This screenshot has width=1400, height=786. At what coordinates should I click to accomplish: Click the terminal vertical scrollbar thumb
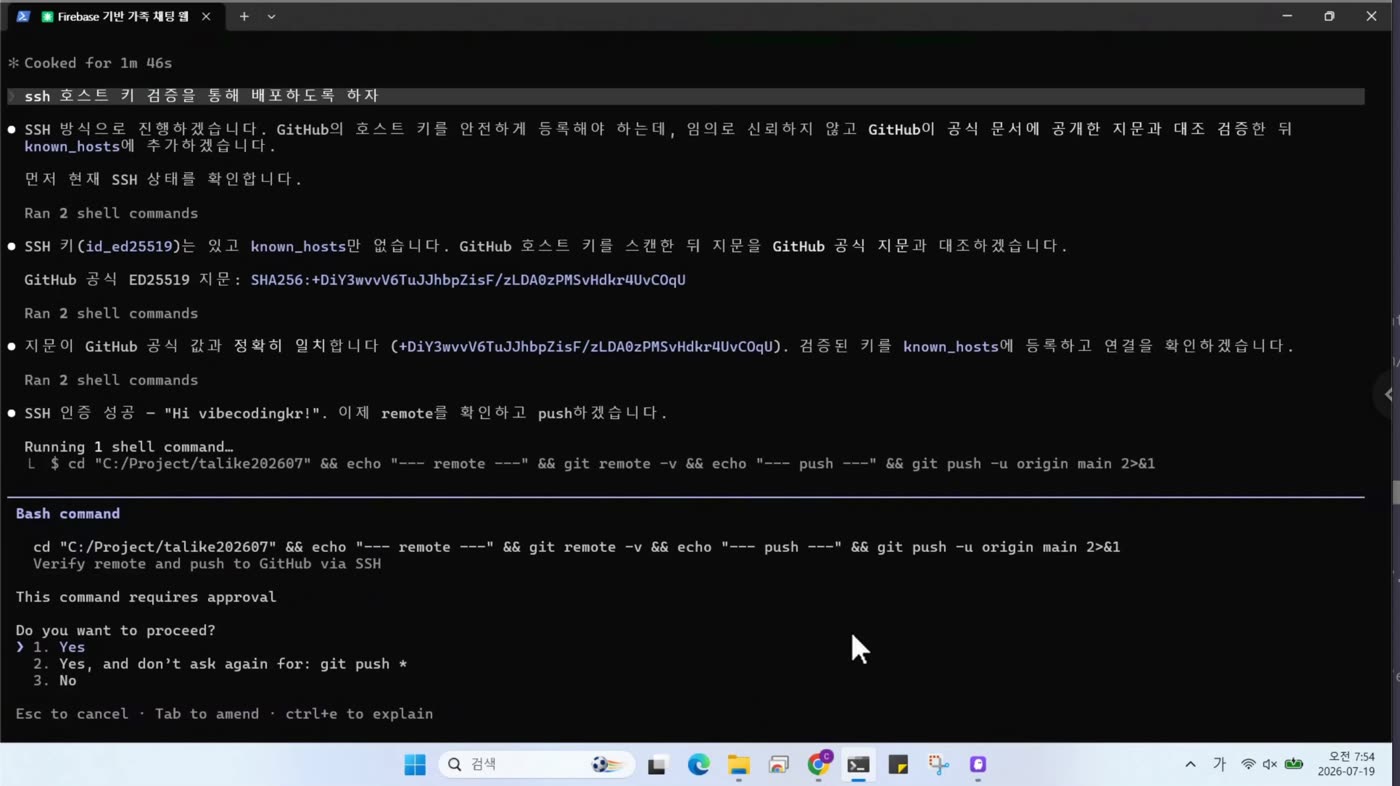1395,494
